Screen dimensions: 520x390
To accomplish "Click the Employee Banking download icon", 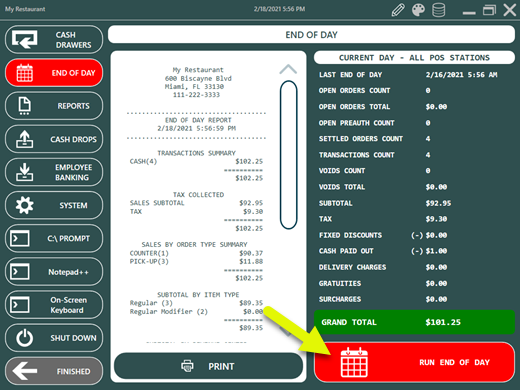I will tap(24, 172).
